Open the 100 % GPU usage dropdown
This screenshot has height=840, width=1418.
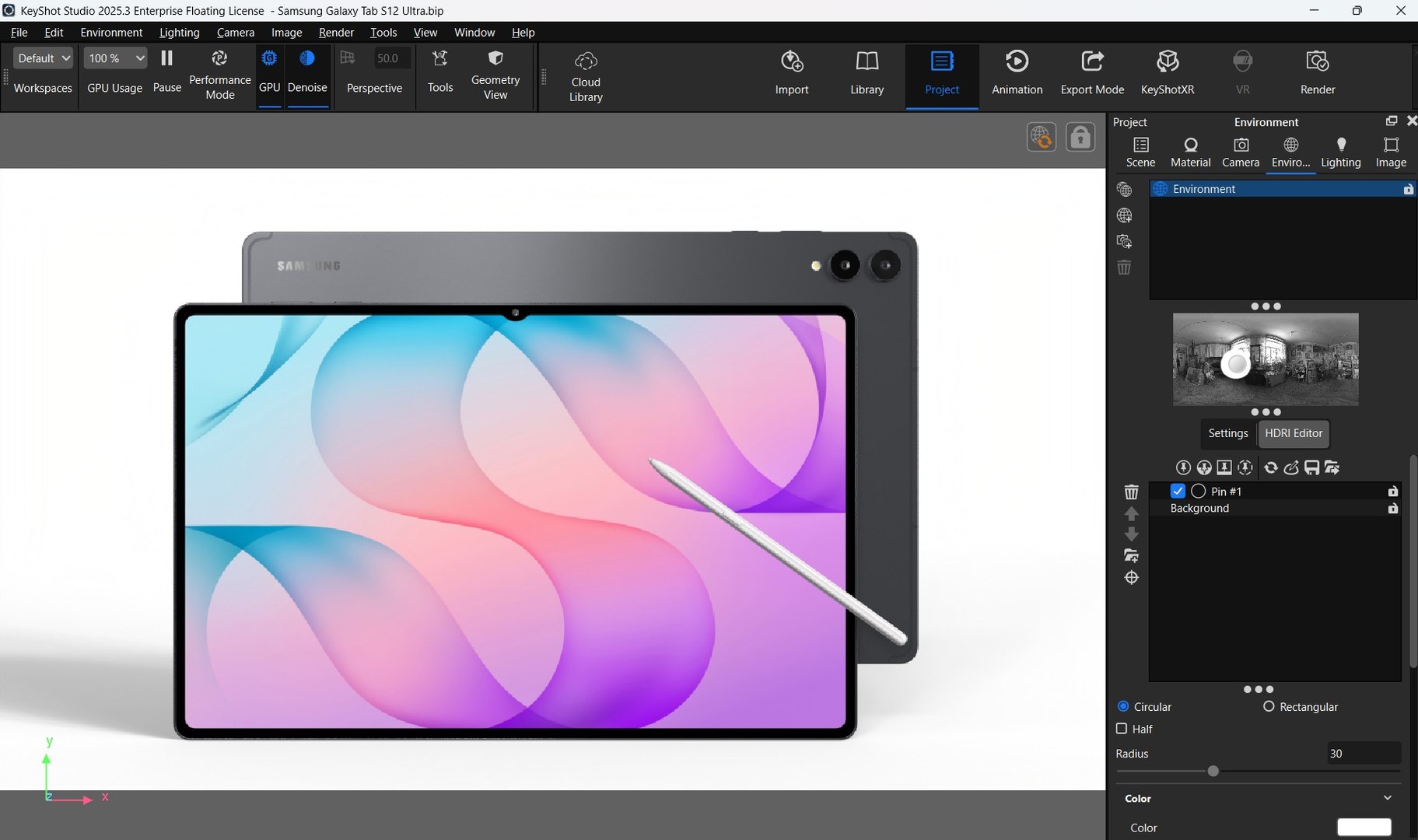(115, 58)
